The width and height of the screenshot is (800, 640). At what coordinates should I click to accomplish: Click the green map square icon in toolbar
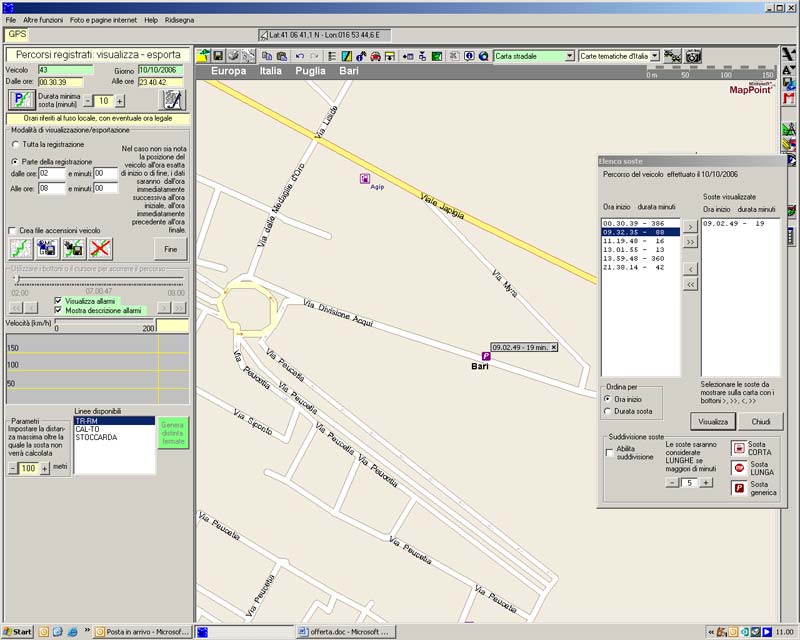click(437, 56)
